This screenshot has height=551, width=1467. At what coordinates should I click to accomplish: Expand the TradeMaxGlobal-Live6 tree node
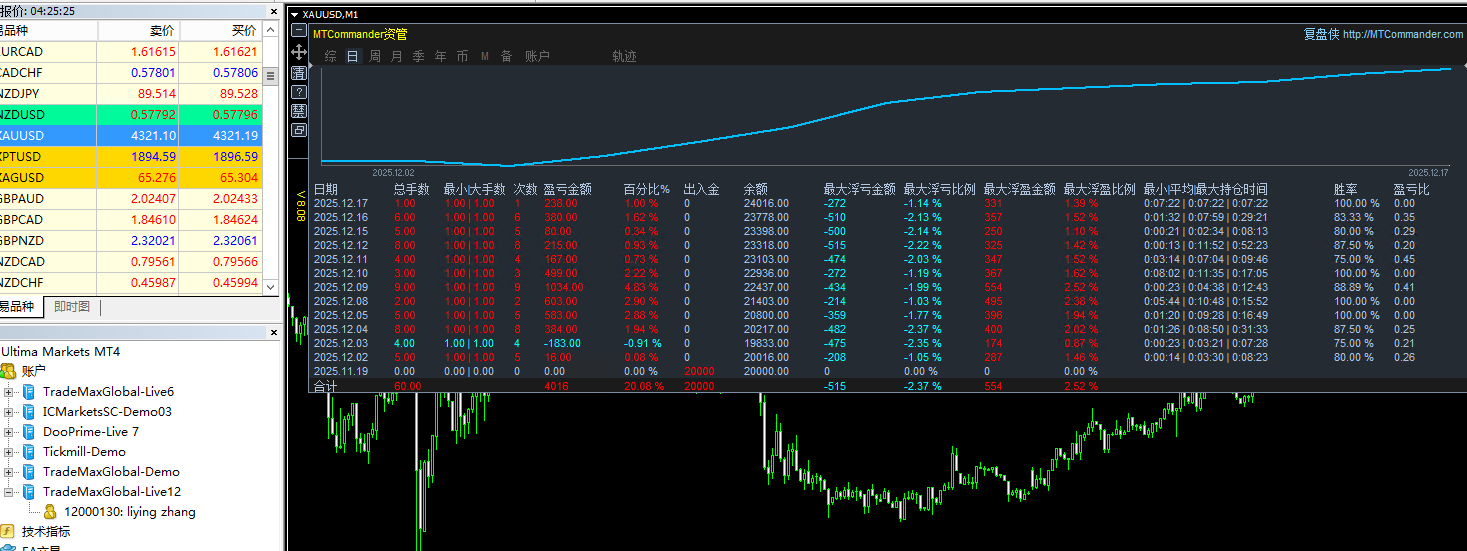pos(9,391)
